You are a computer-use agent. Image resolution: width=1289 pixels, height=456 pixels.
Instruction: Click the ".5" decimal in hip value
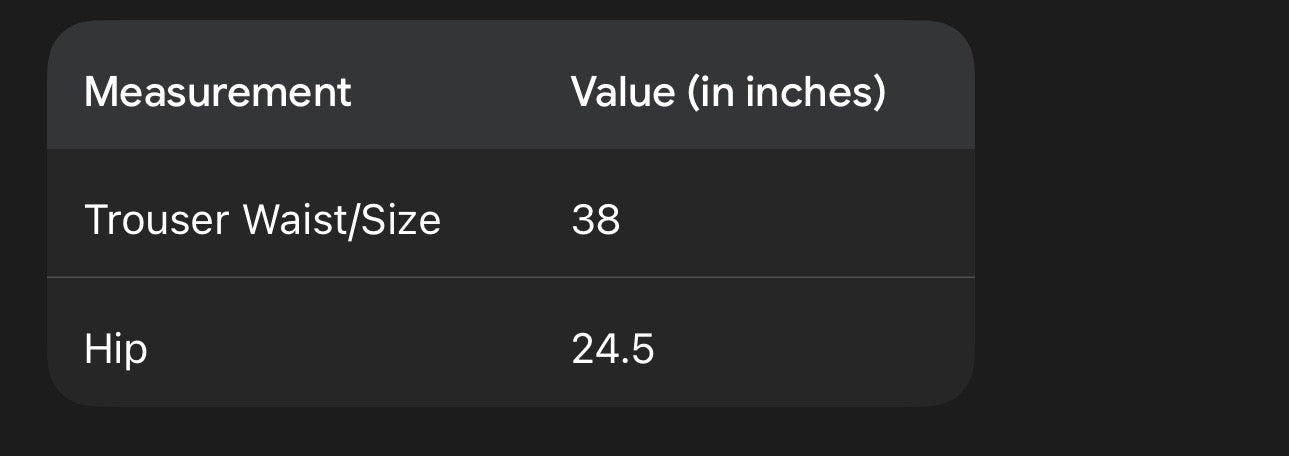point(639,349)
